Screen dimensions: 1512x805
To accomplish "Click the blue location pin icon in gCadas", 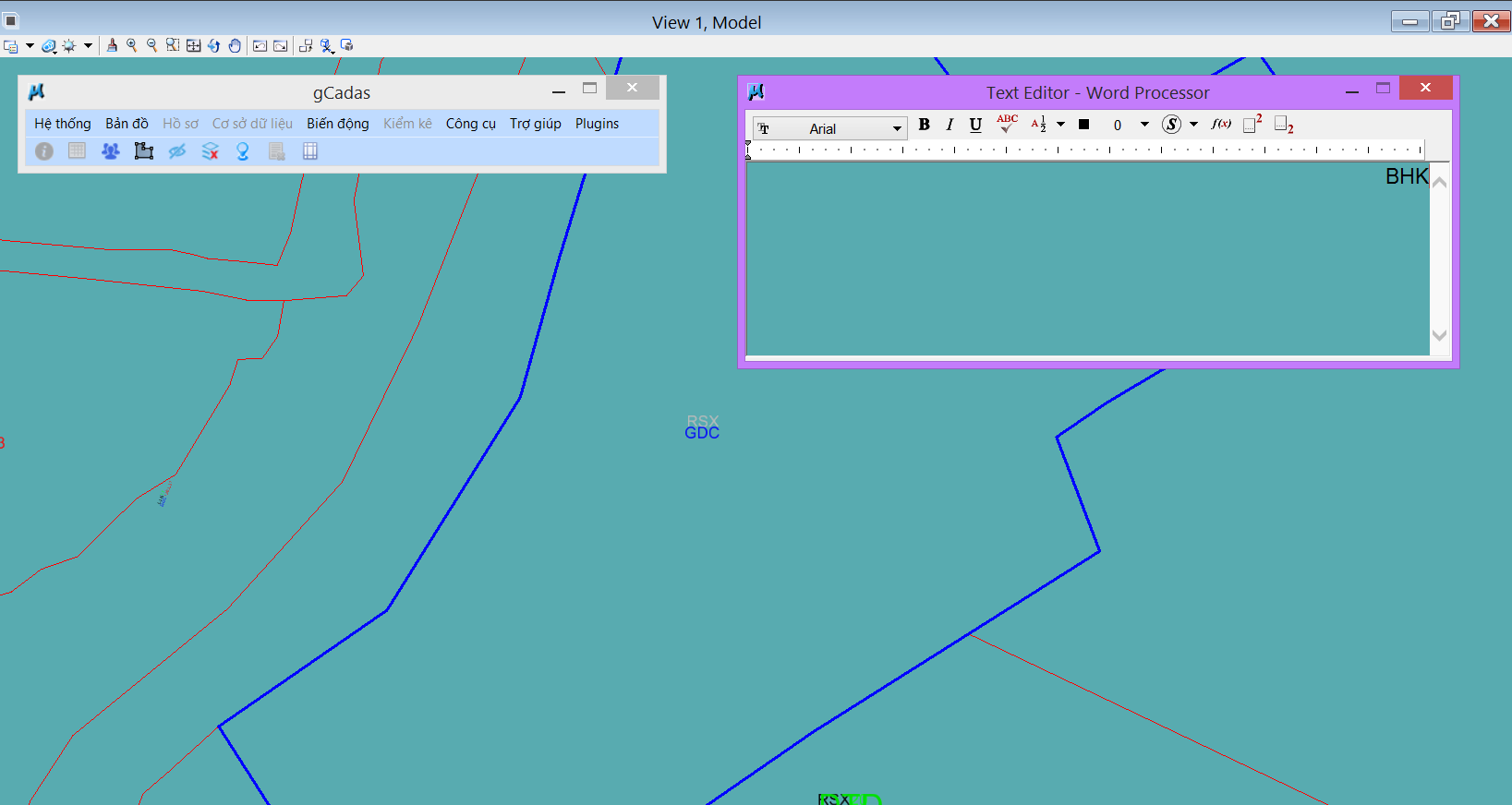I will (x=243, y=151).
